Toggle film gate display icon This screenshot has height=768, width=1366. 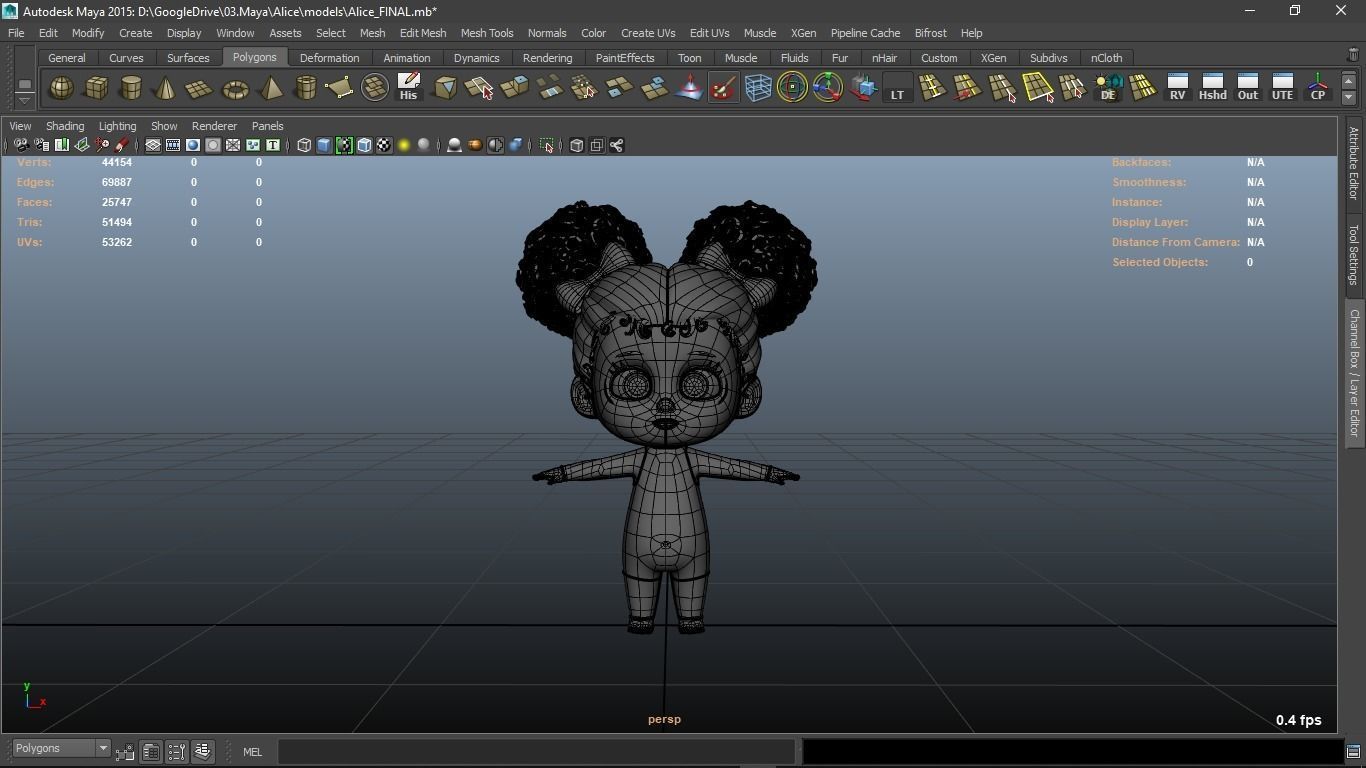pyautogui.click(x=173, y=145)
